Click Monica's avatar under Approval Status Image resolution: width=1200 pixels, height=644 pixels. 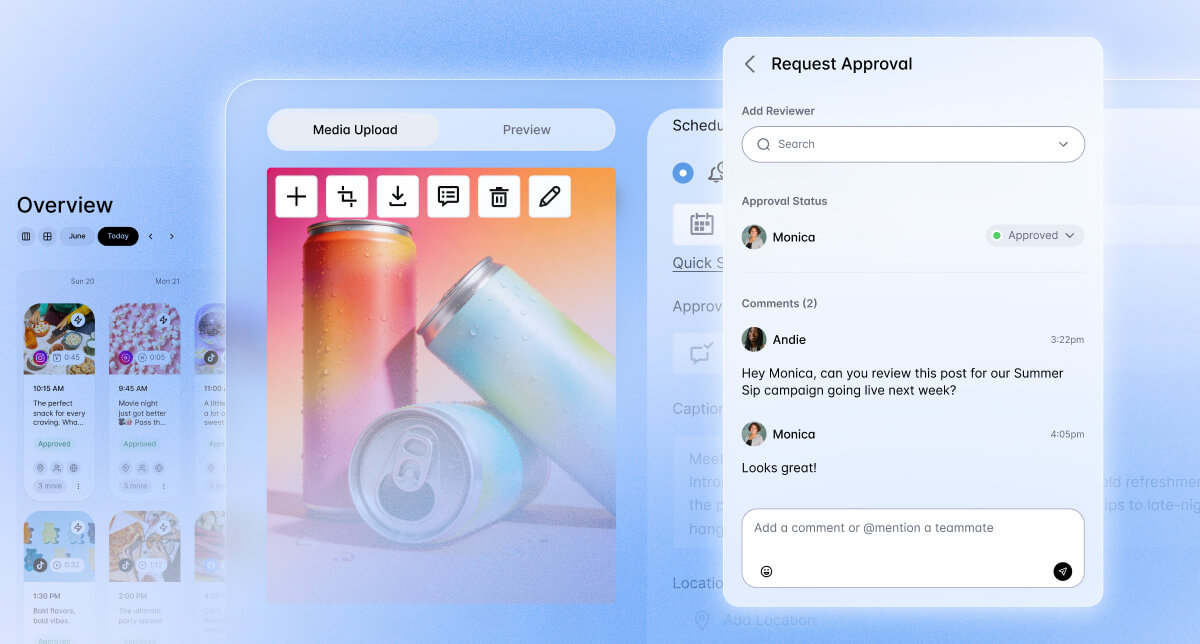pyautogui.click(x=754, y=237)
